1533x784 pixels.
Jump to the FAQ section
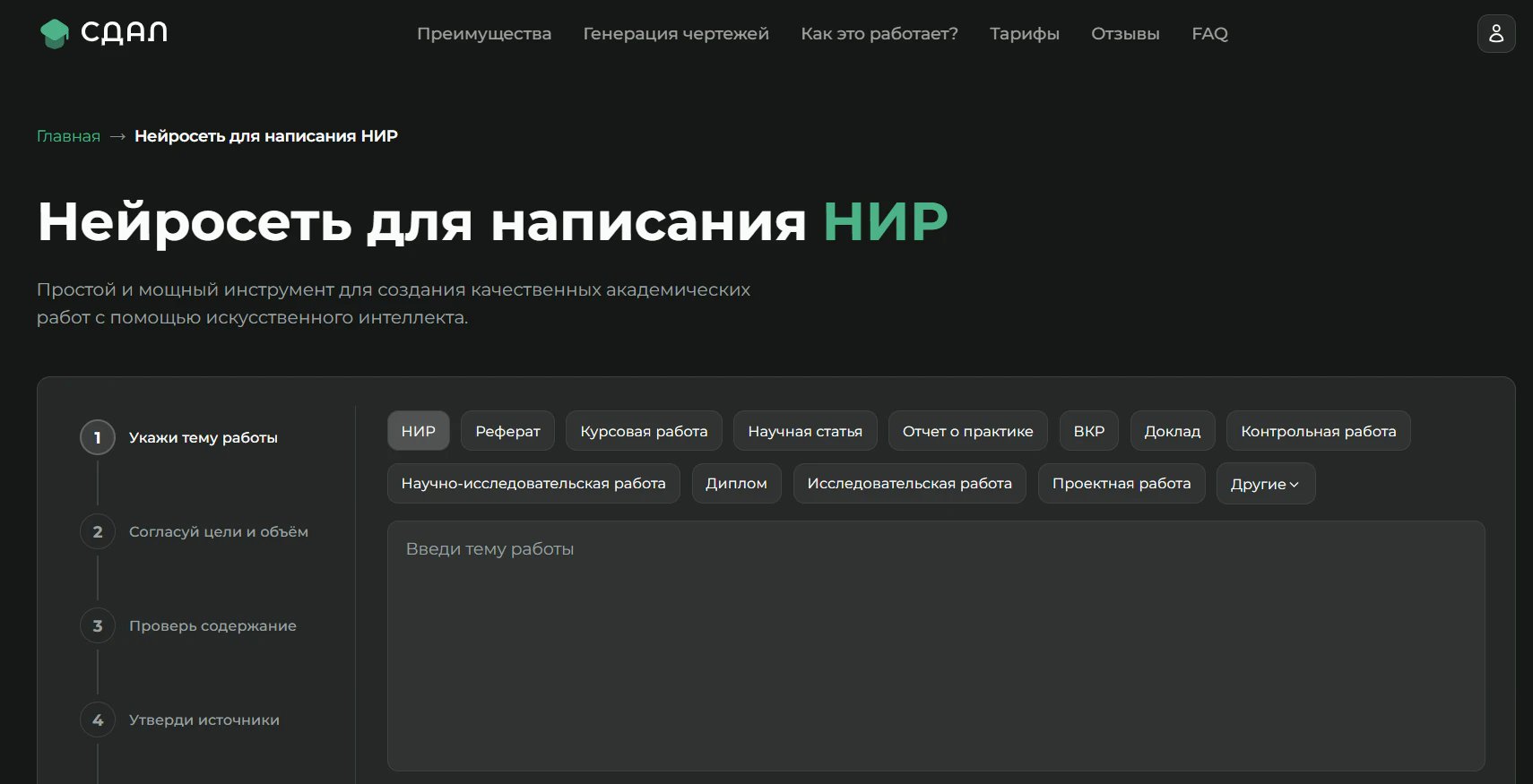pos(1209,34)
